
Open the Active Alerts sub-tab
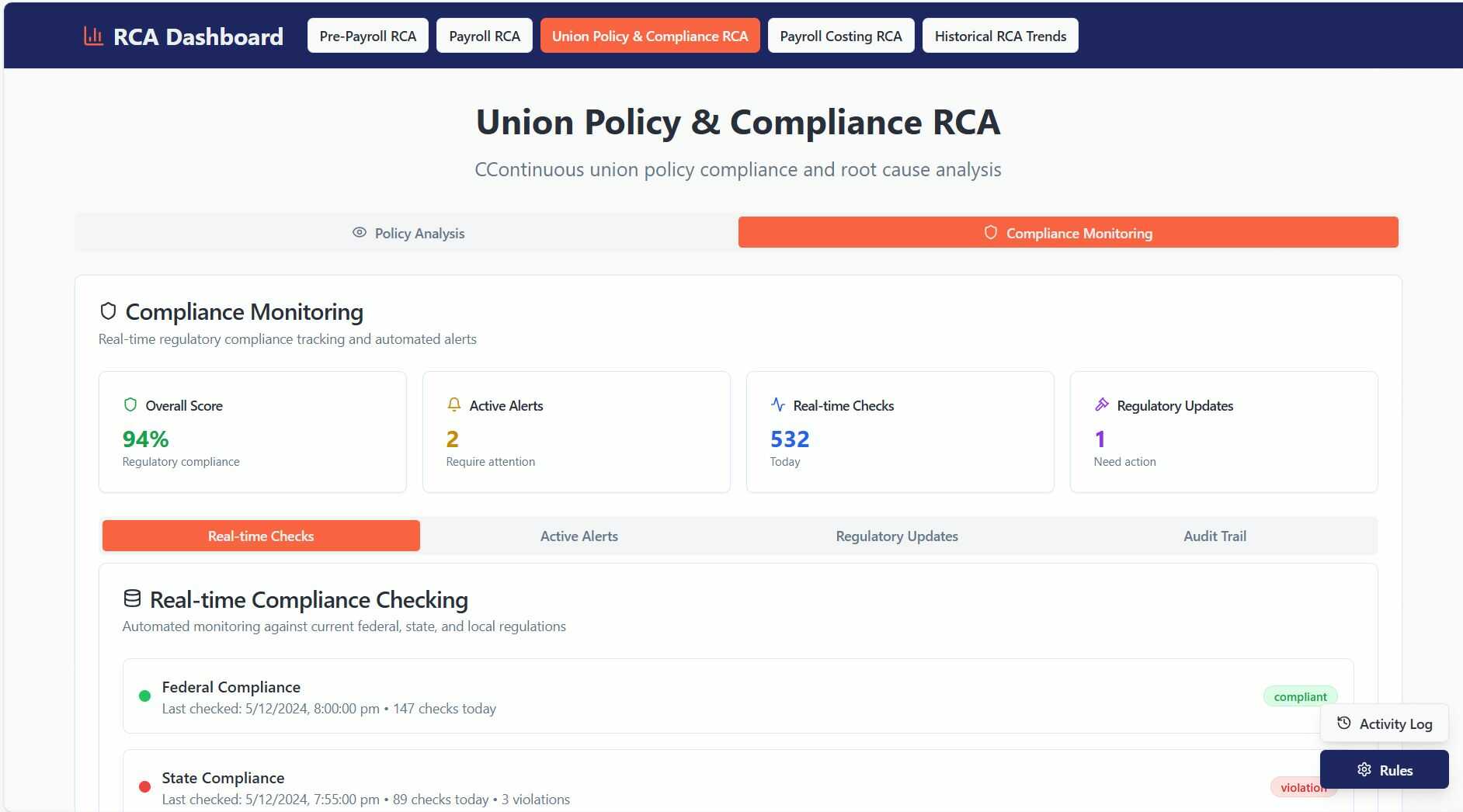coord(579,536)
